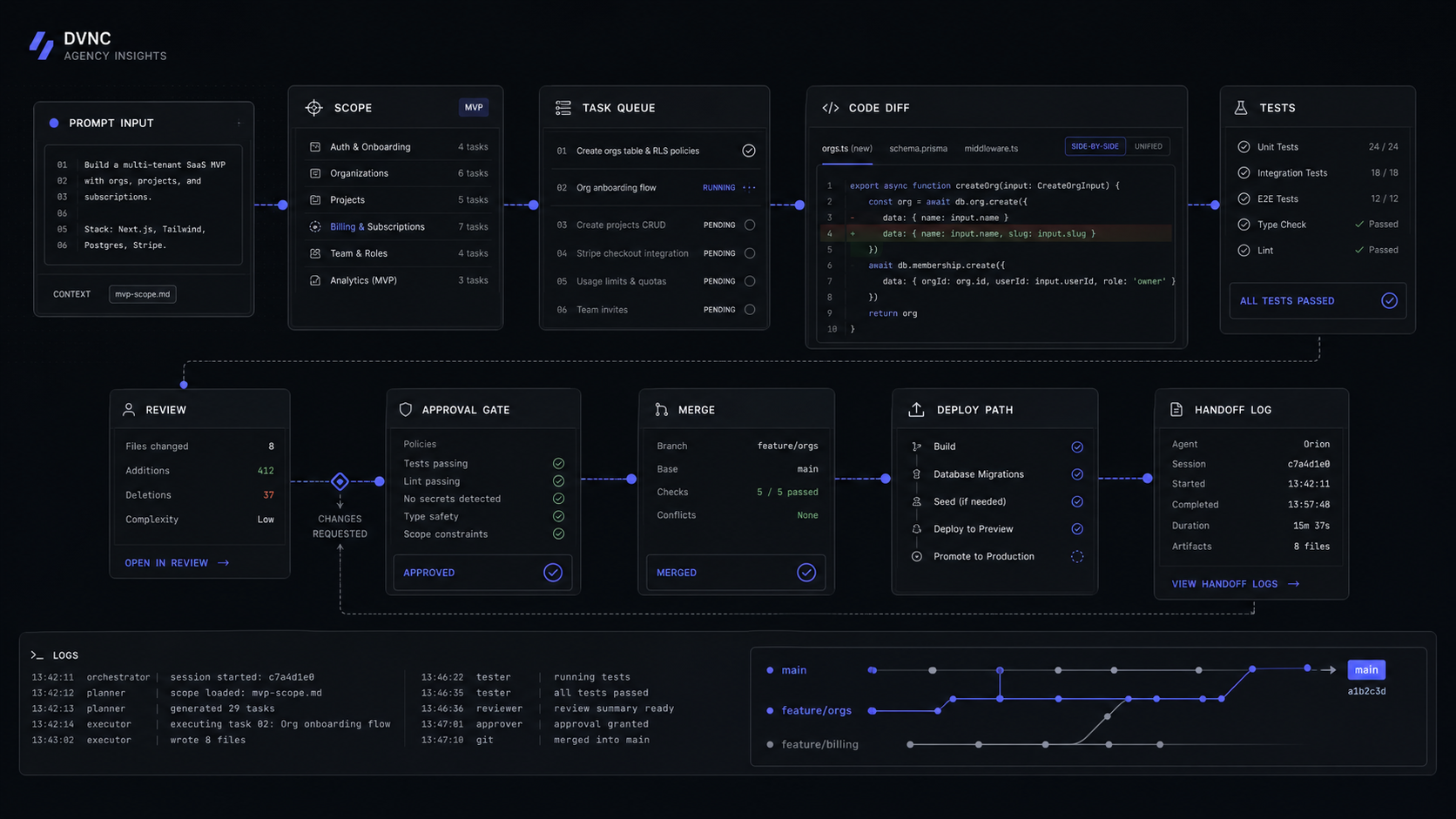Click the Deploy Path upload icon
Image resolution: width=1456 pixels, height=819 pixels.
pyautogui.click(x=916, y=409)
